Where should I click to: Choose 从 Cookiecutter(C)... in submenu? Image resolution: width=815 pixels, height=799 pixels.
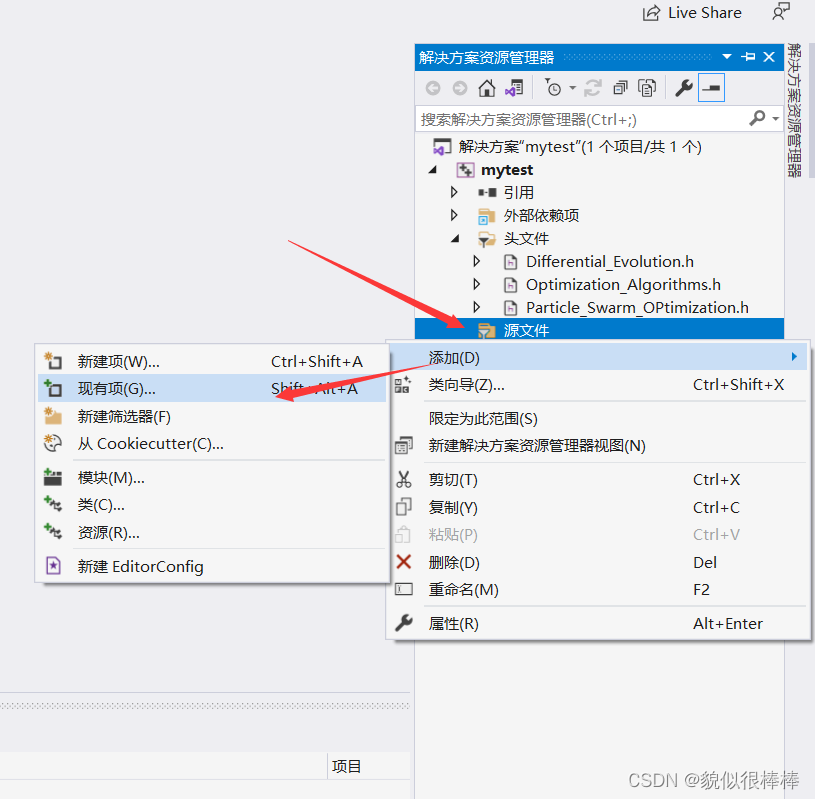[212, 444]
